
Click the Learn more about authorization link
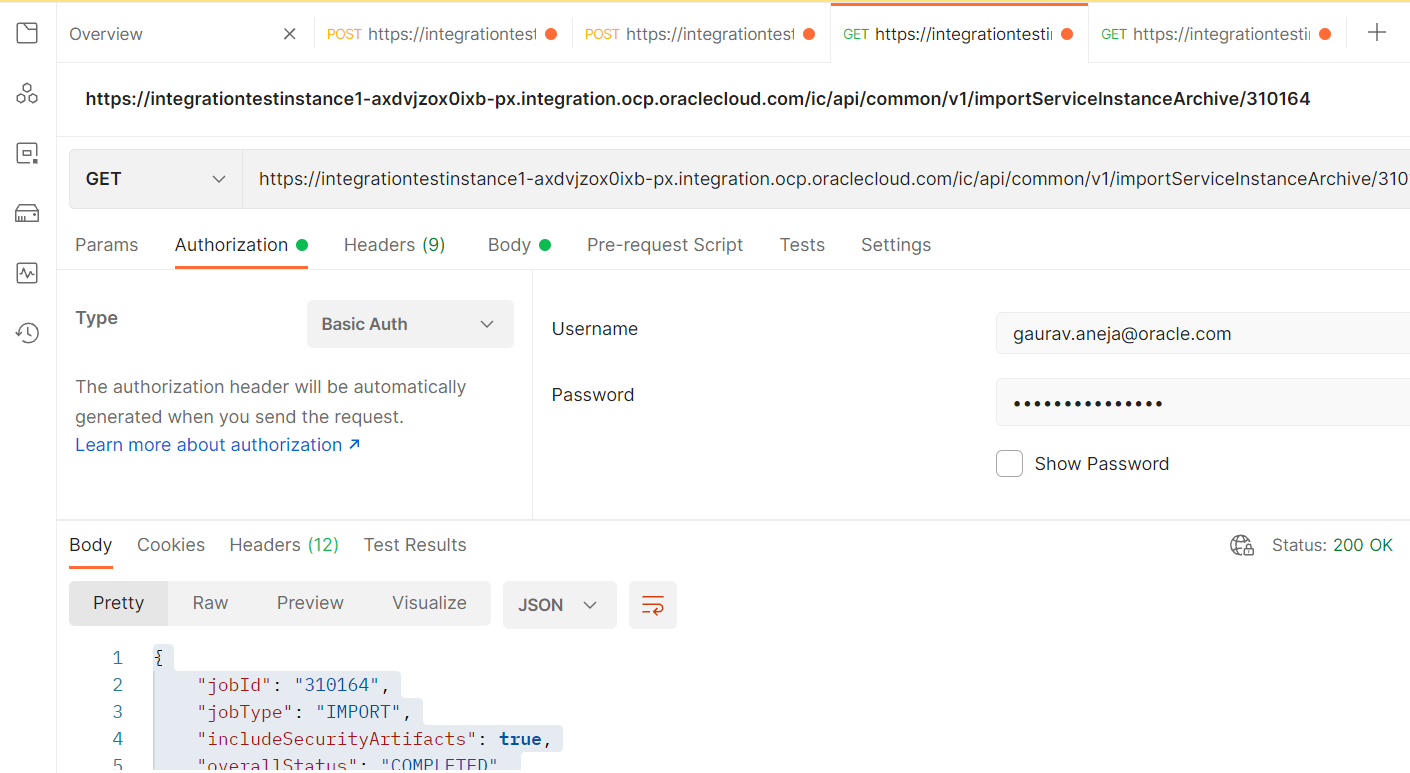(209, 444)
